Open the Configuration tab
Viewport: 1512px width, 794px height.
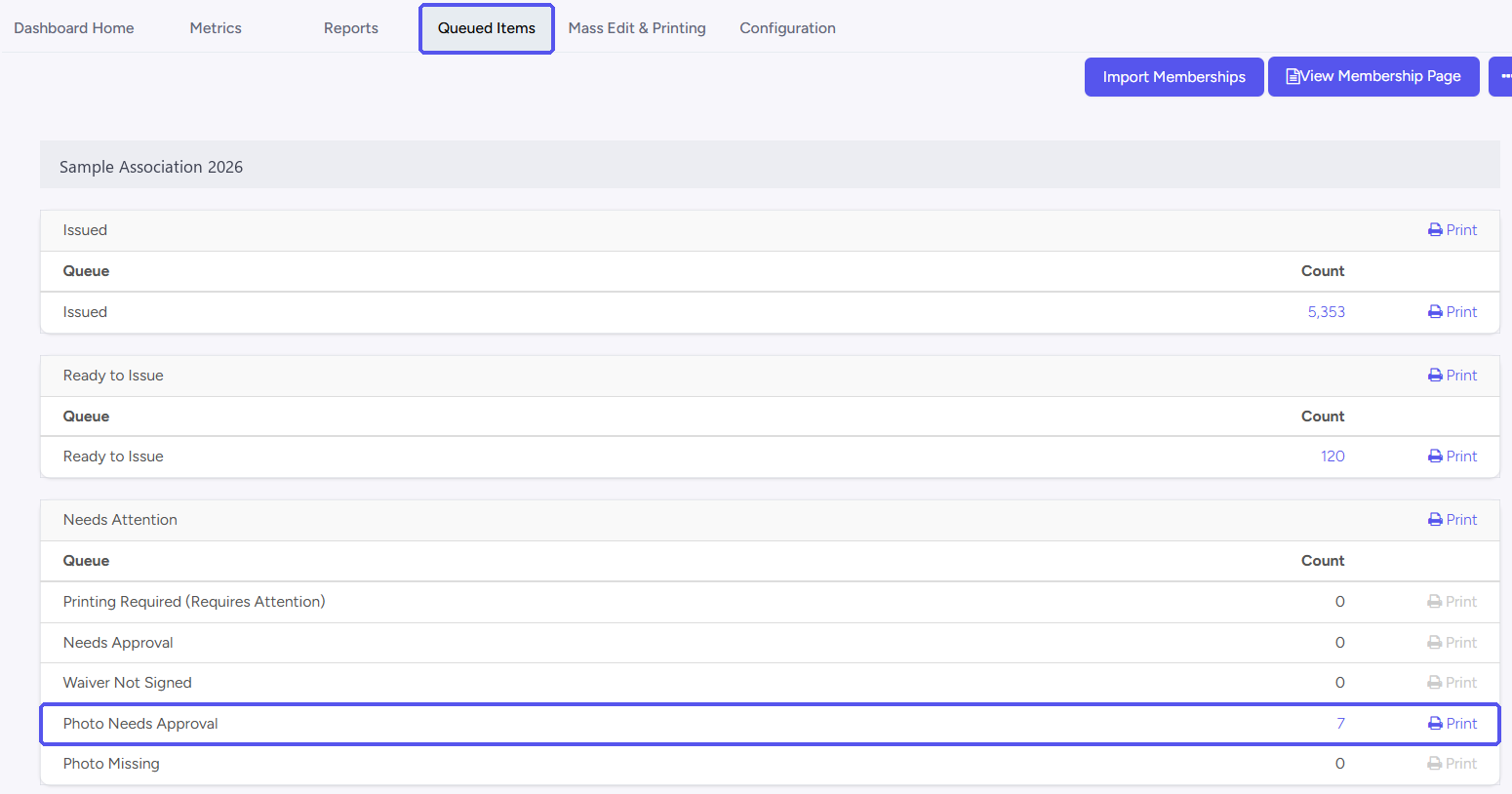787,28
